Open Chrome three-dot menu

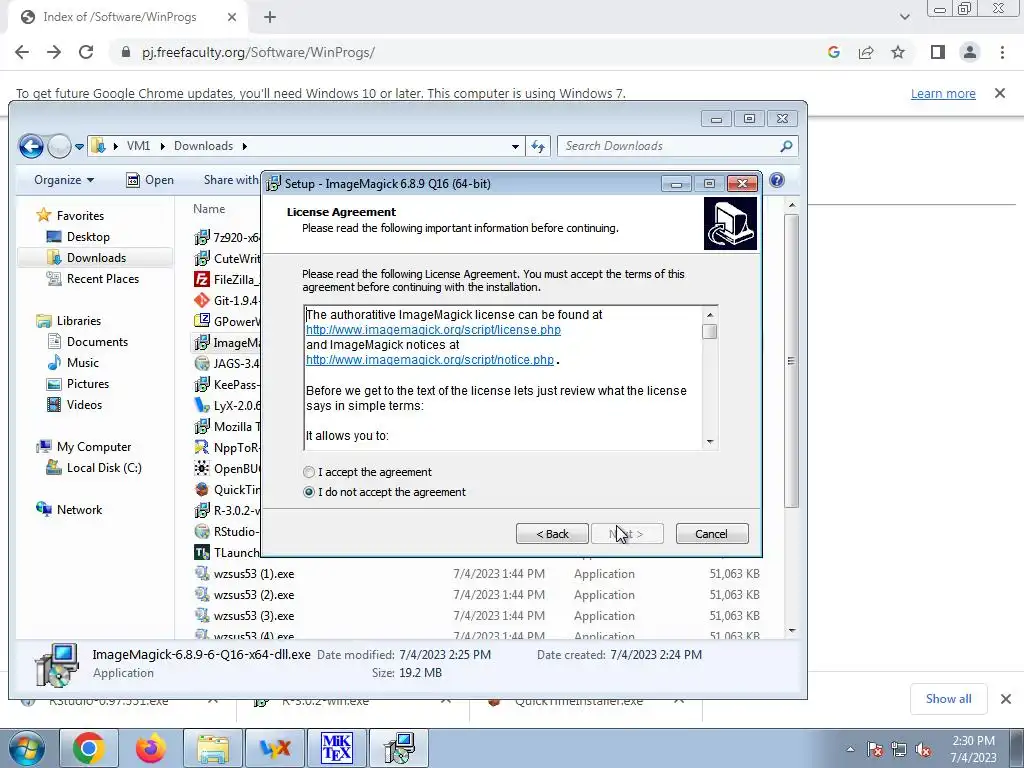click(1002, 52)
